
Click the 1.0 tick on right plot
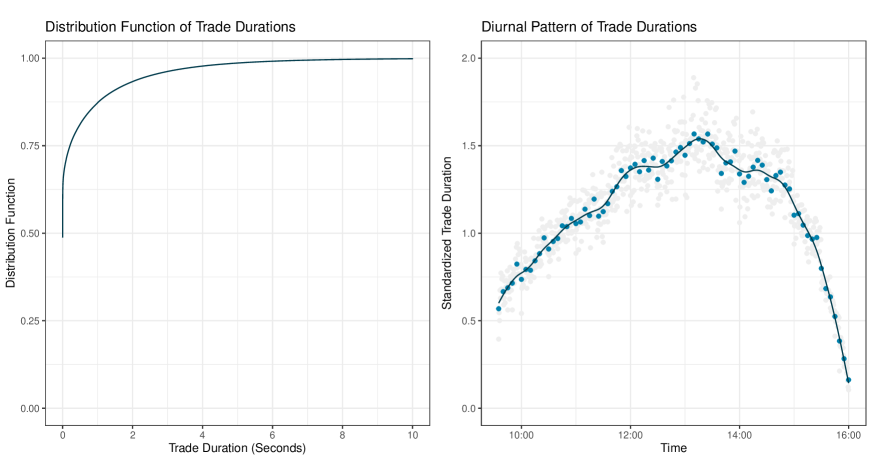(x=469, y=234)
